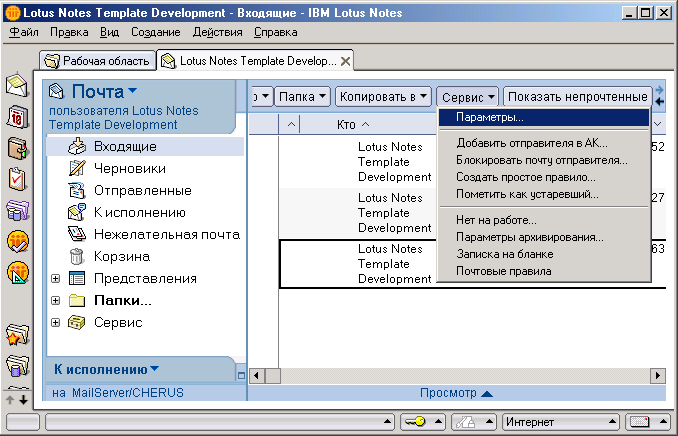Click the Почта envelope icon in navigator header
678x436 pixels.
coord(57,91)
